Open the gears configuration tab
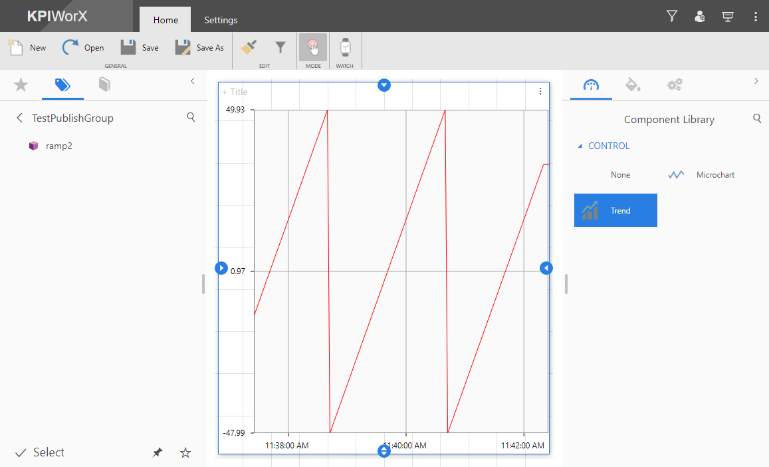This screenshot has height=467, width=769. [674, 85]
